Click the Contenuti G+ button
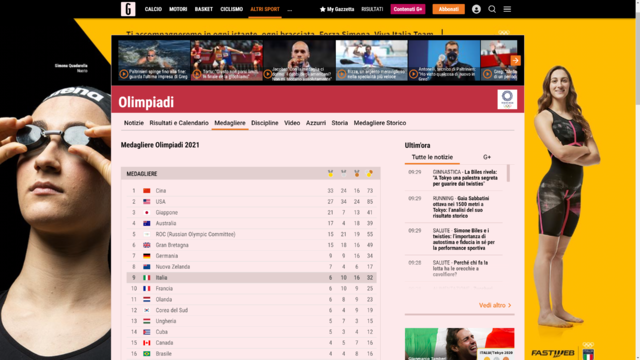Screen dimensions: 640x360 click(x=408, y=9)
